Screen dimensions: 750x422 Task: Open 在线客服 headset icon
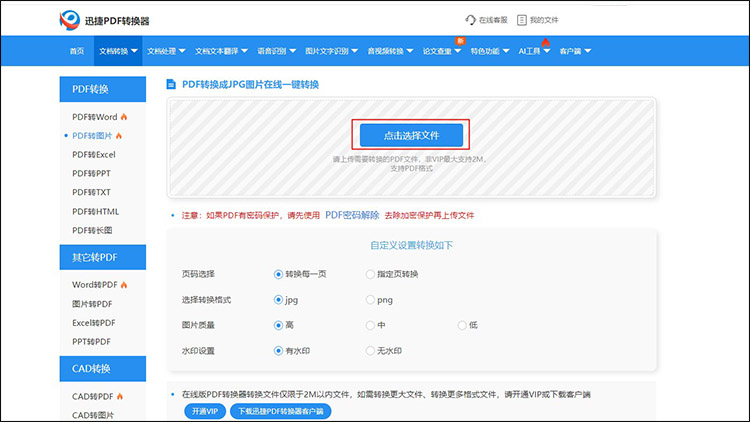(470, 20)
